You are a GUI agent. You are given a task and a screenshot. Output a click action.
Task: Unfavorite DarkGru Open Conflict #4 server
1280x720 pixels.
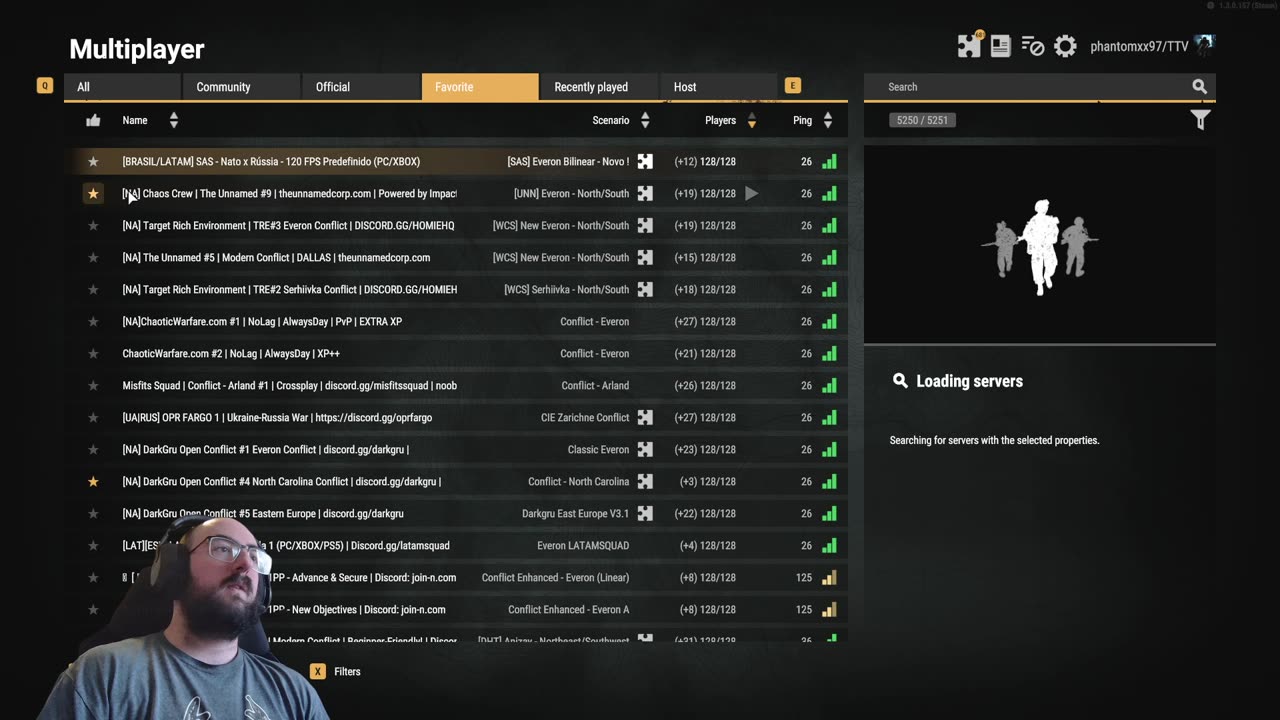93,481
